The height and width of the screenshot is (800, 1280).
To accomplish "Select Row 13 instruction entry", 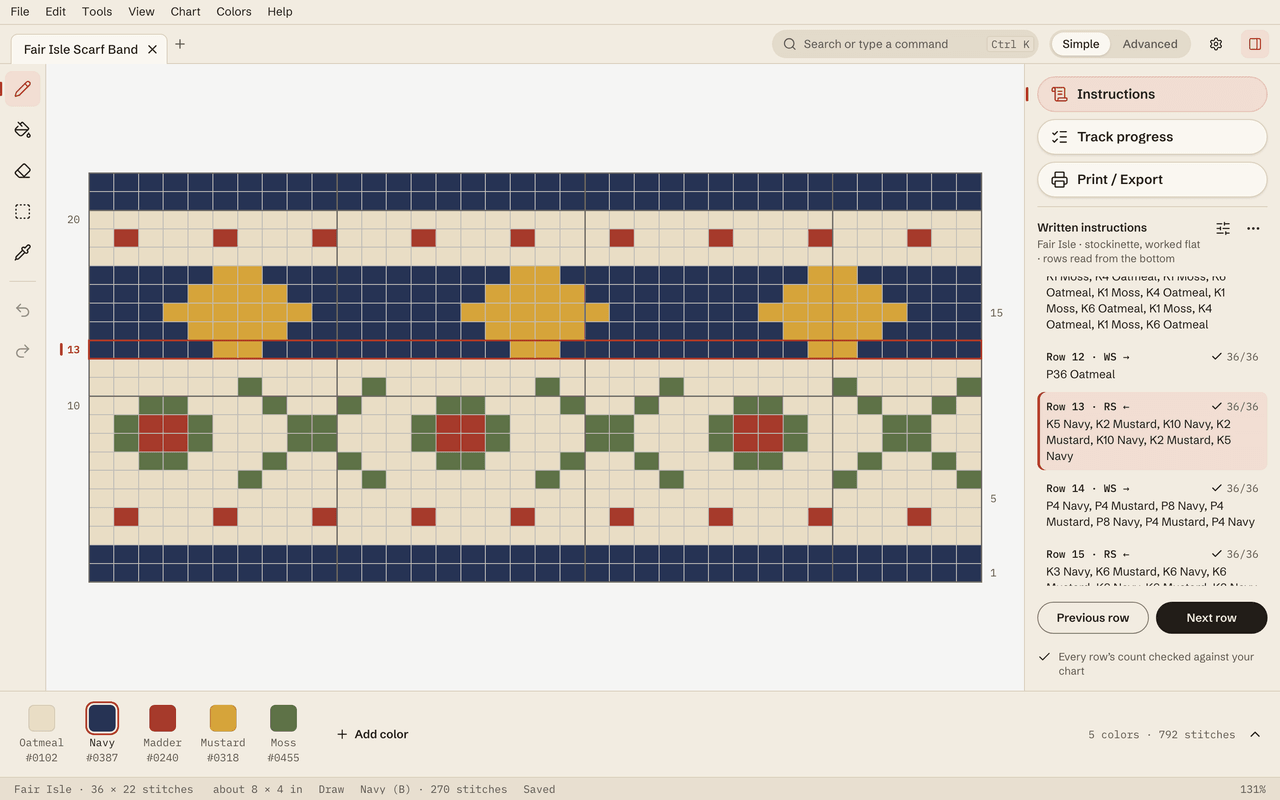I will (x=1152, y=431).
